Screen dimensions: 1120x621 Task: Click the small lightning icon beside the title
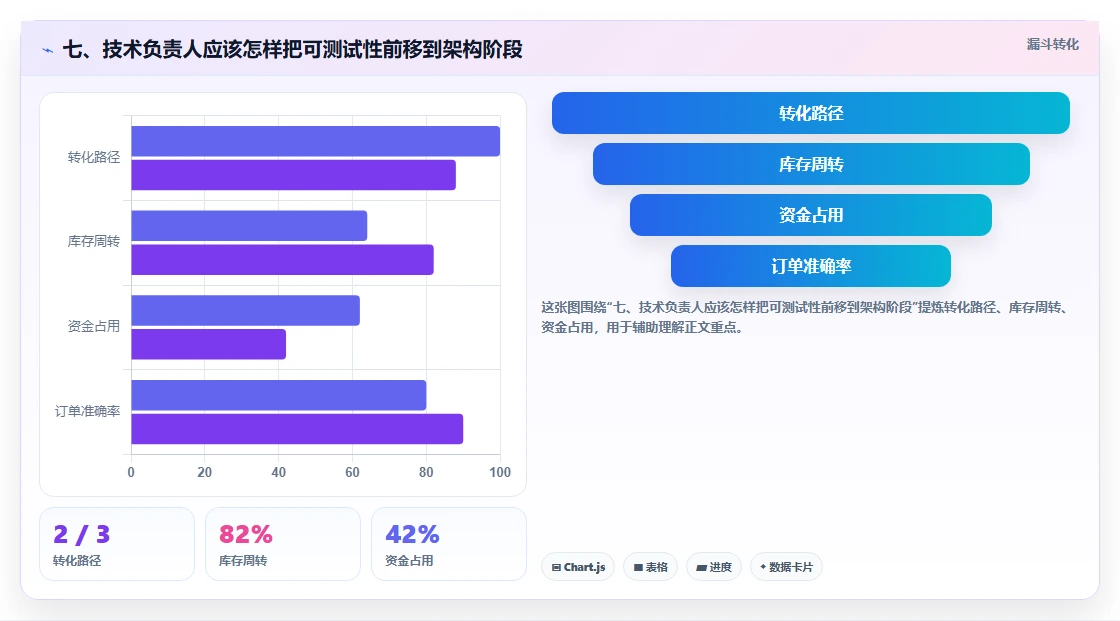[48, 50]
